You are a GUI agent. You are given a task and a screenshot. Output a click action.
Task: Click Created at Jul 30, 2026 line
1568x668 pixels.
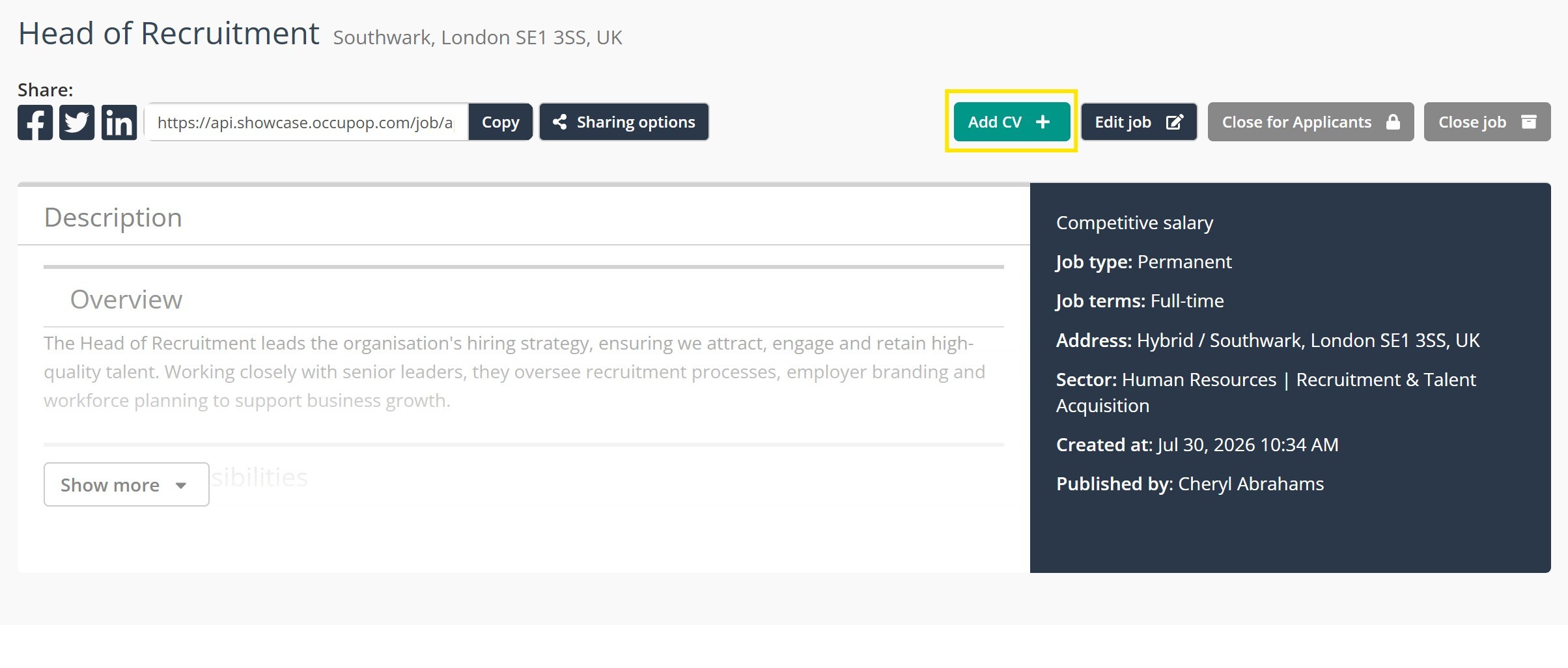pyautogui.click(x=1197, y=445)
